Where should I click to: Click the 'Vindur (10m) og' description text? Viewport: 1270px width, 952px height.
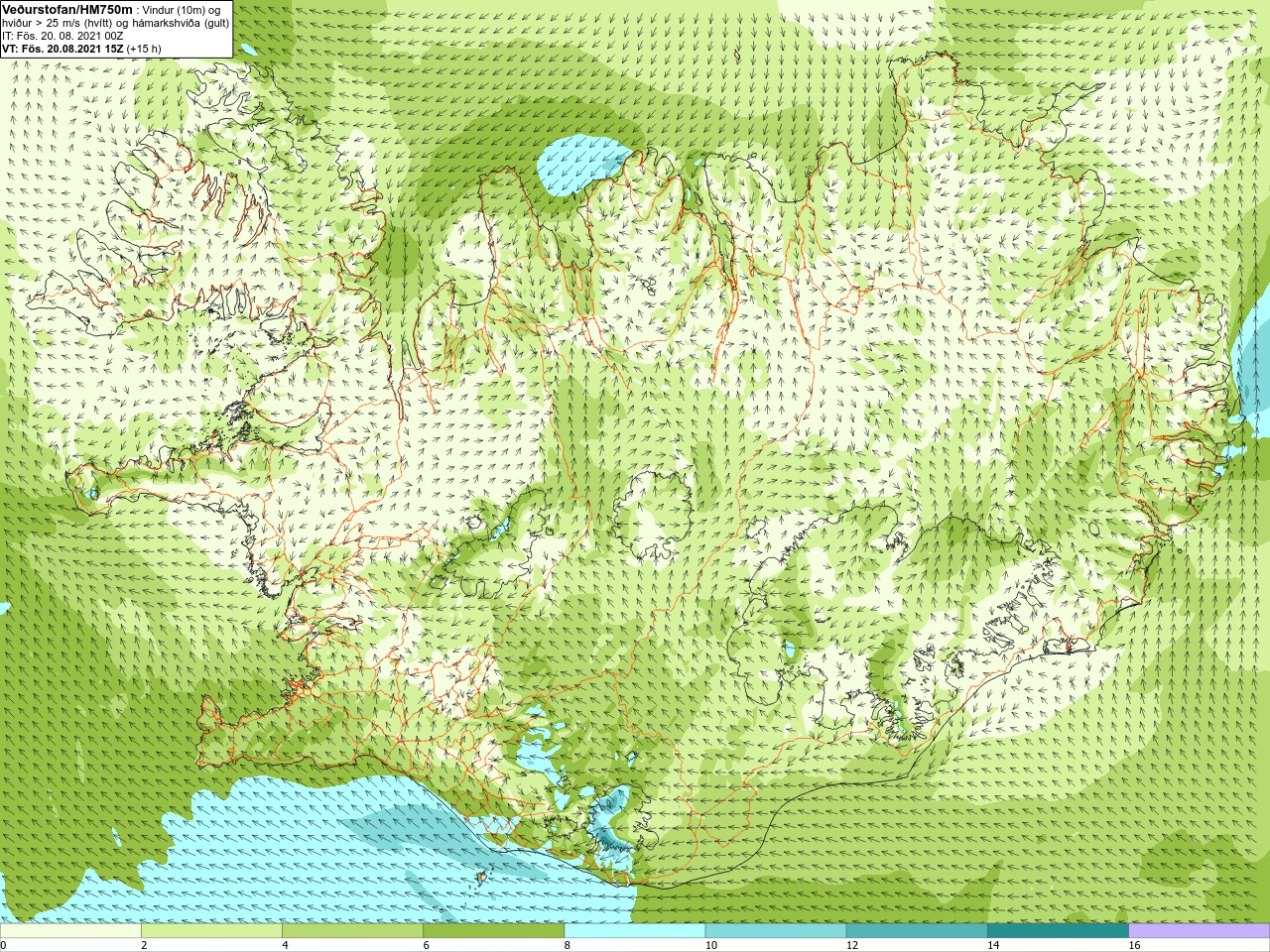[x=182, y=10]
